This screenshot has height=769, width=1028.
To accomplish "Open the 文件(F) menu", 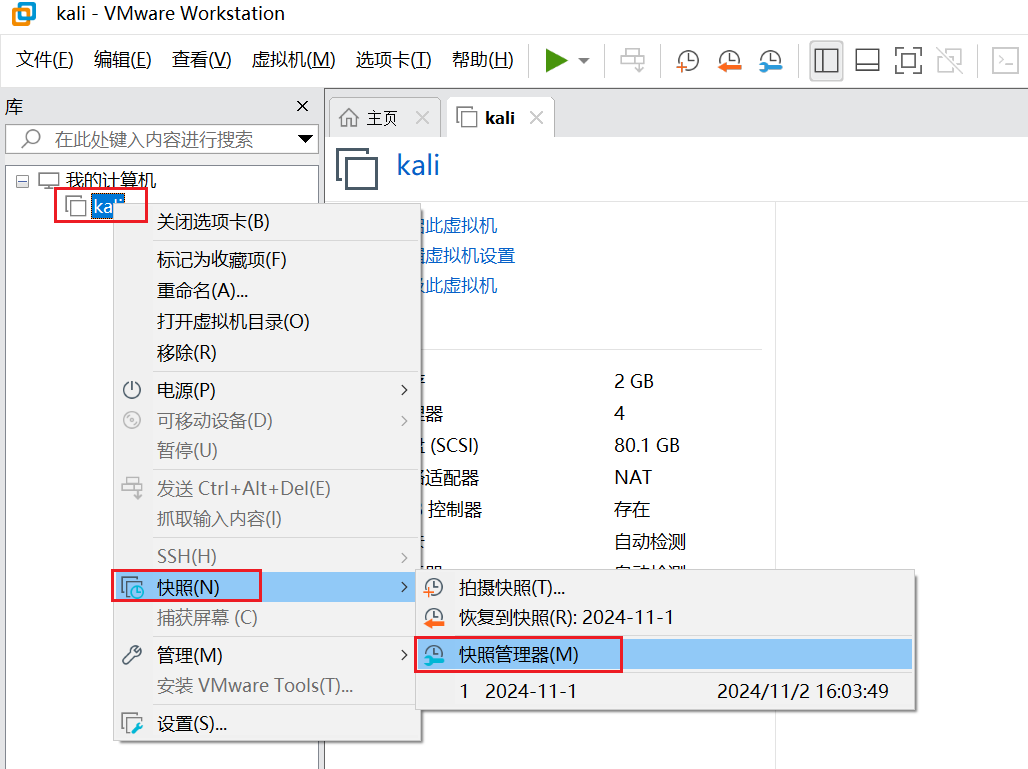I will click(x=45, y=60).
